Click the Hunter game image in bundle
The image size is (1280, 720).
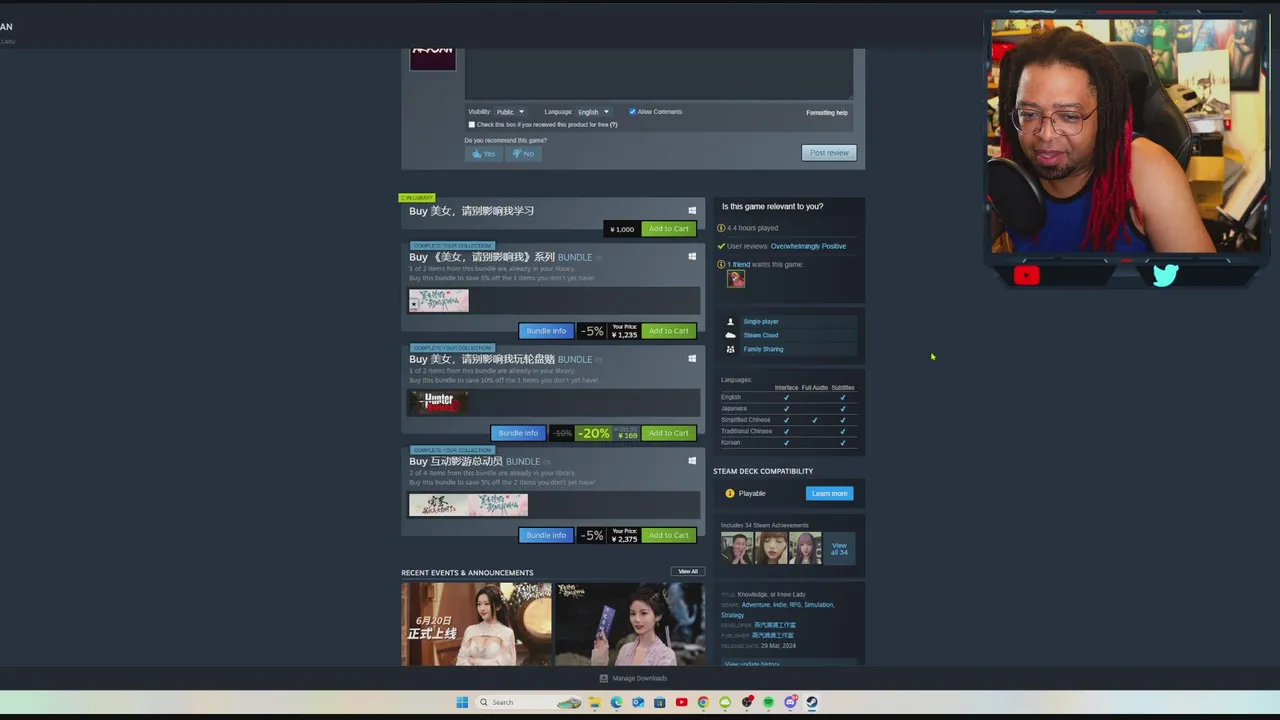[x=438, y=402]
